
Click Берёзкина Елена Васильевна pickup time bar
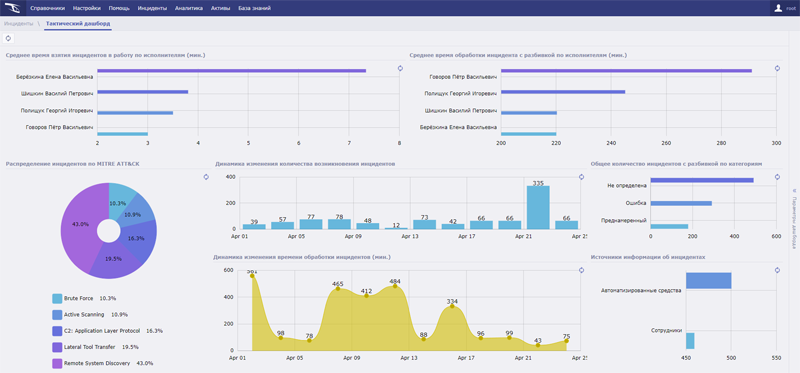(x=232, y=70)
